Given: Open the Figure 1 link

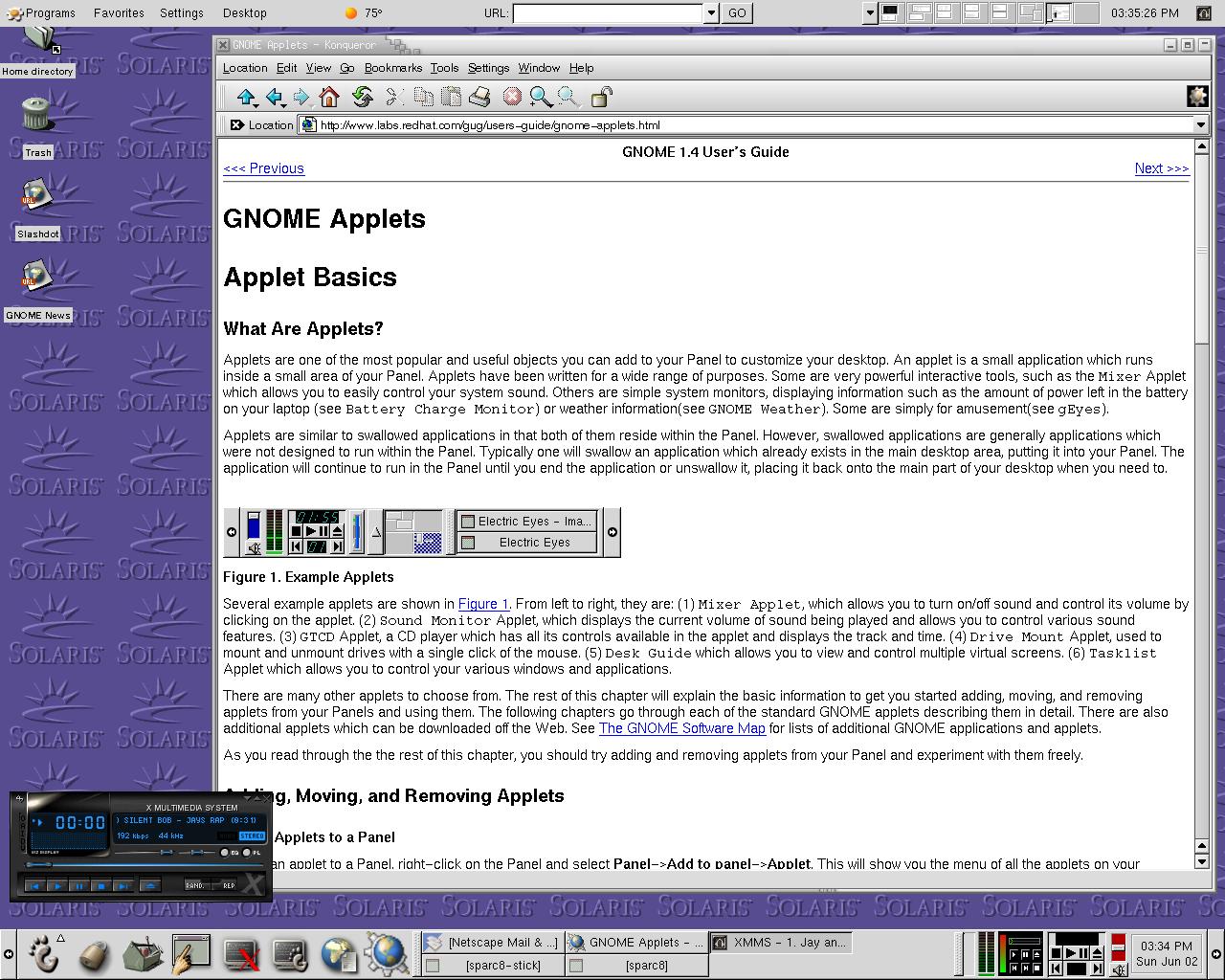Looking at the screenshot, I should coord(483,604).
